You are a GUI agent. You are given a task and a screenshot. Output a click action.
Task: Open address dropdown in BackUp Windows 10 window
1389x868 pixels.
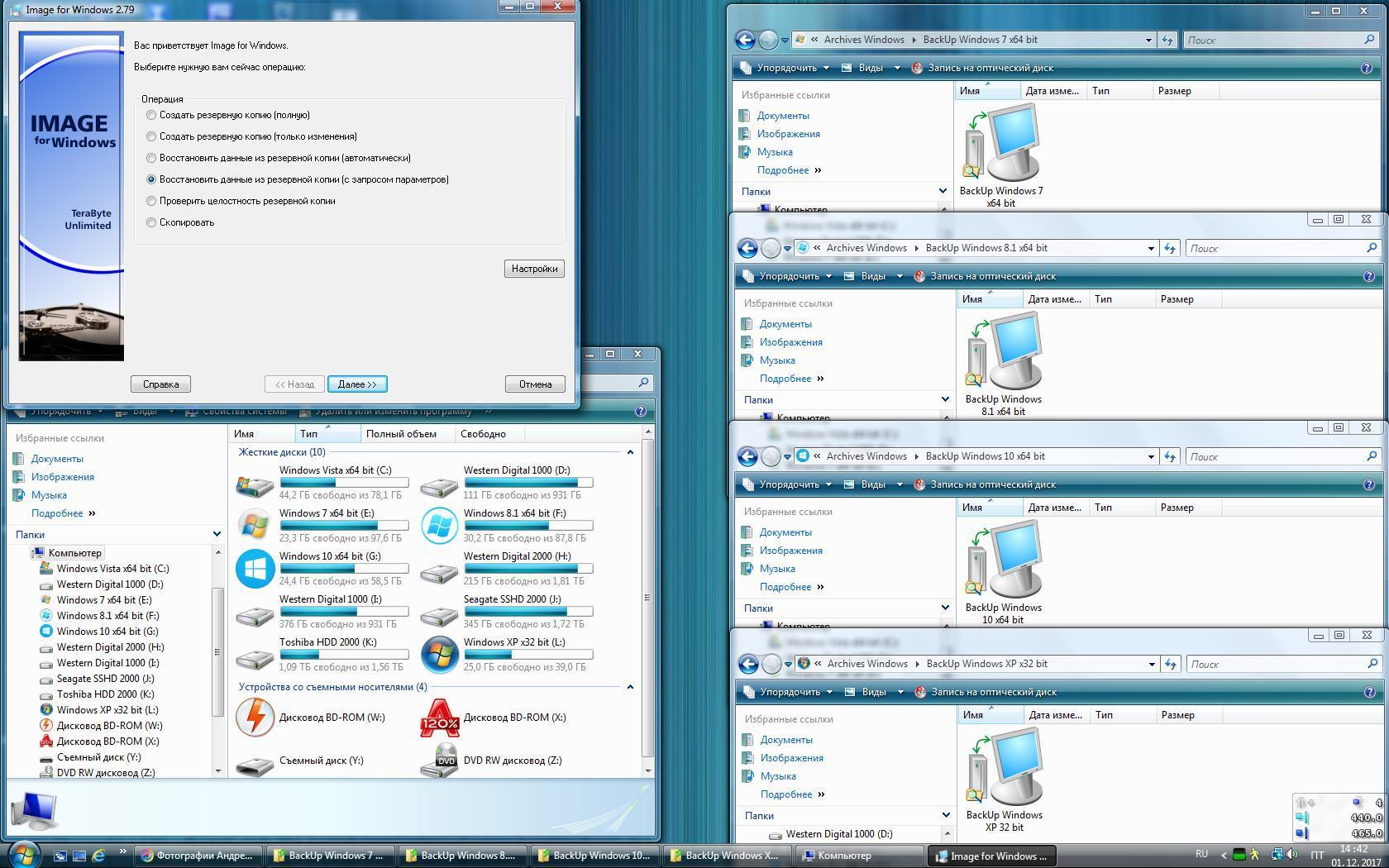tap(1151, 456)
